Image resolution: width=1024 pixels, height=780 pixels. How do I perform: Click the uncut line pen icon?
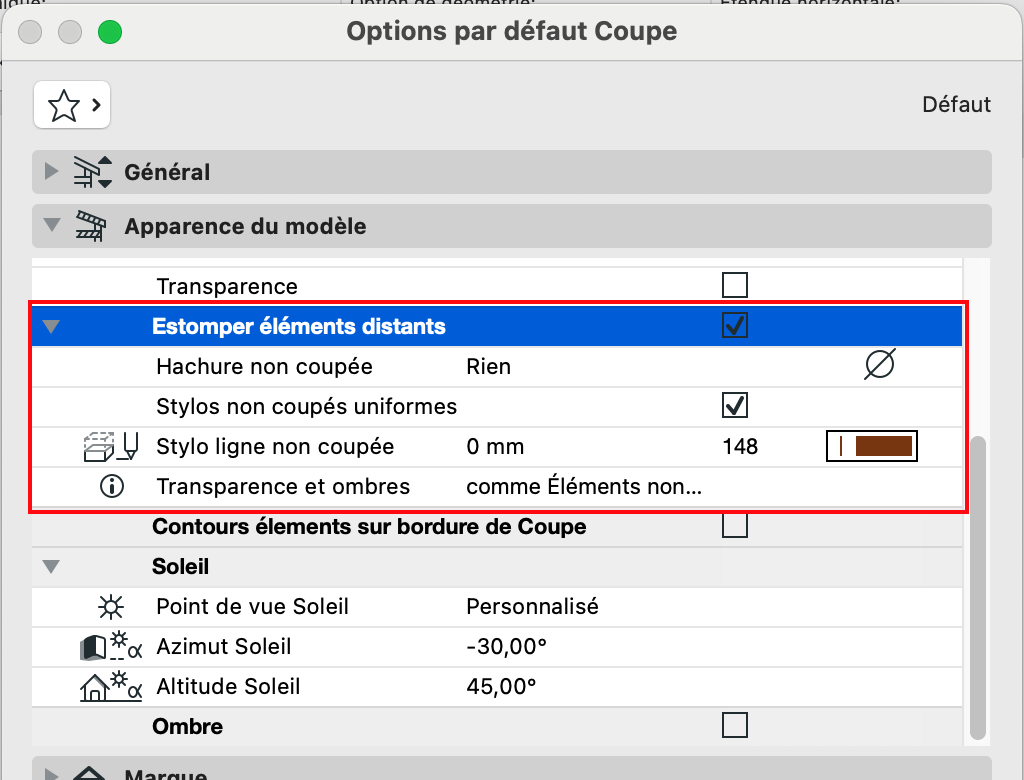[x=111, y=446]
